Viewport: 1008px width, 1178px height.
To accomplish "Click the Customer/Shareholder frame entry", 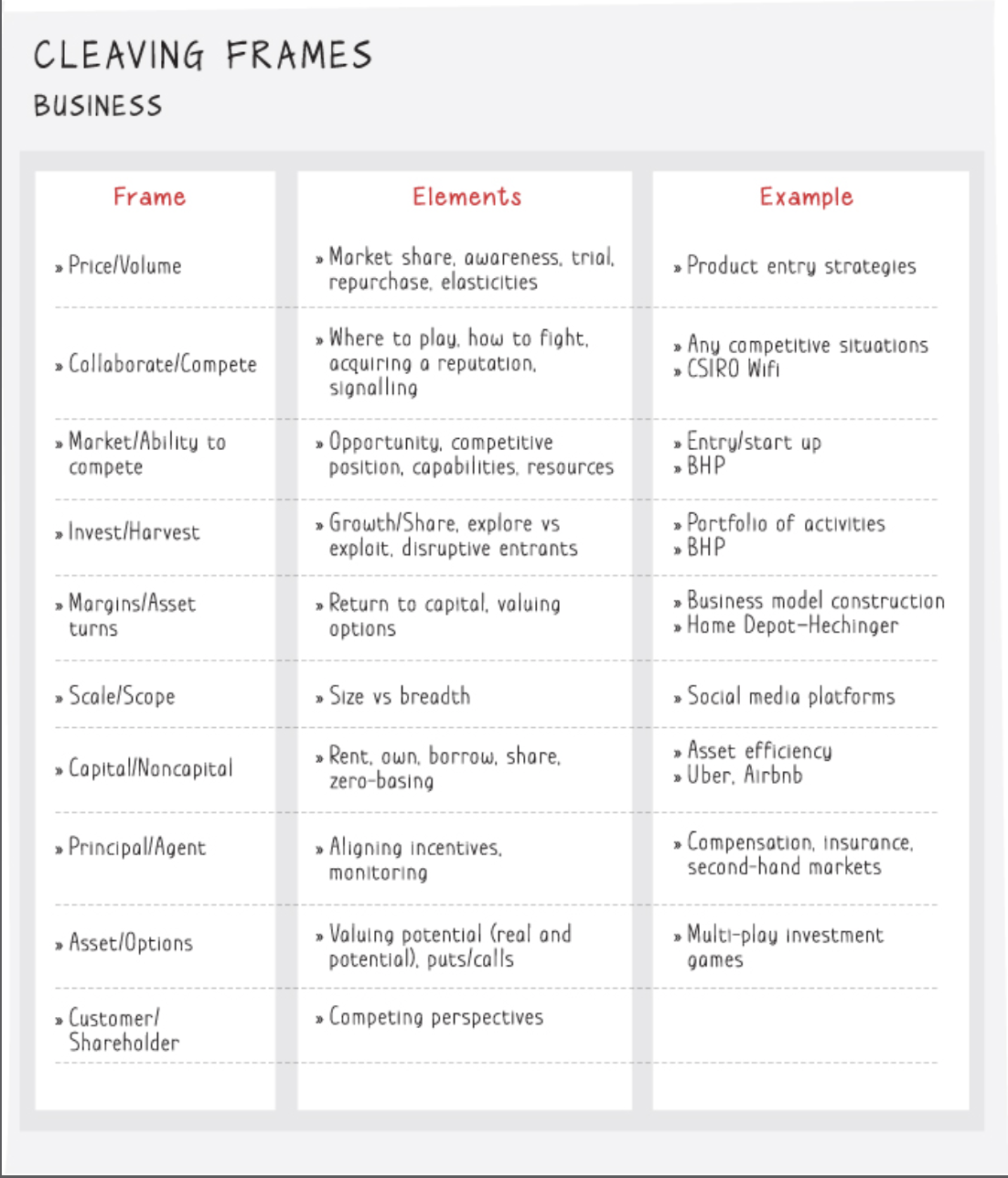I will tap(124, 1030).
